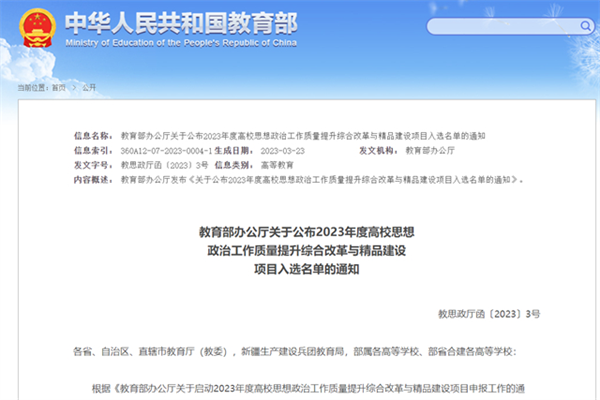Click the 当前位置 breadcrumb label
600x400 pixels.
point(32,88)
